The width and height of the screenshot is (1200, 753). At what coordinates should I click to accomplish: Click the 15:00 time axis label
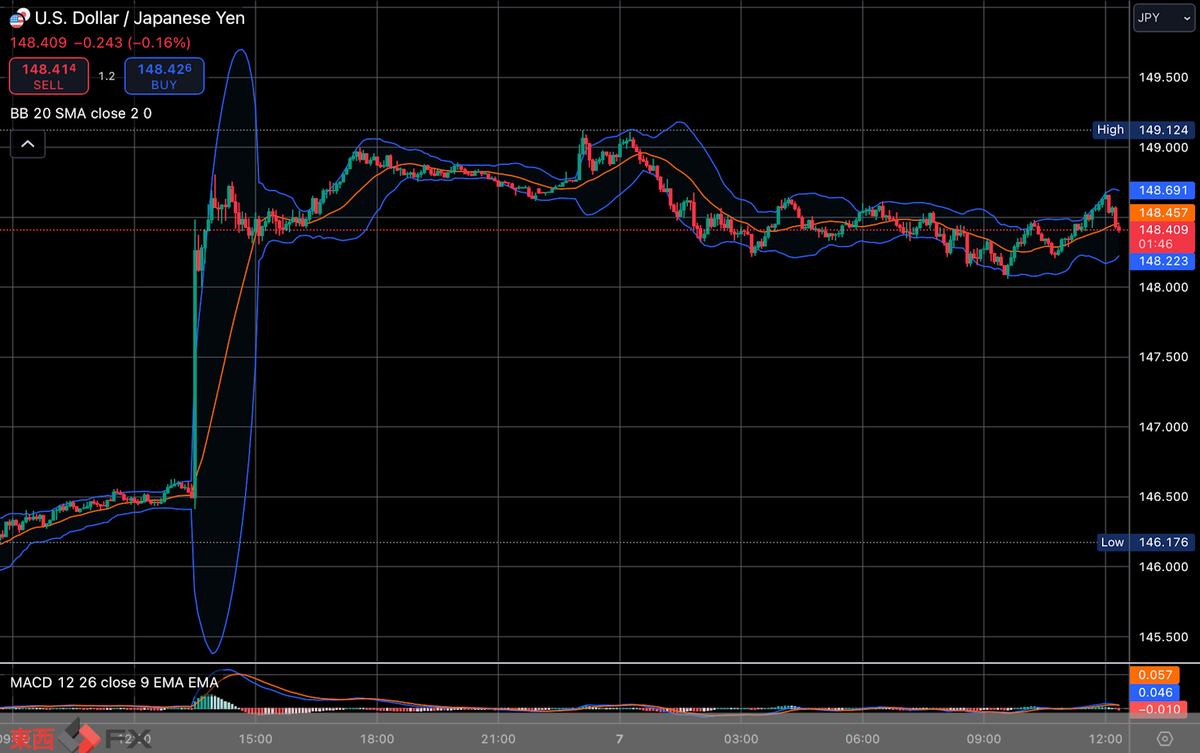[x=256, y=739]
